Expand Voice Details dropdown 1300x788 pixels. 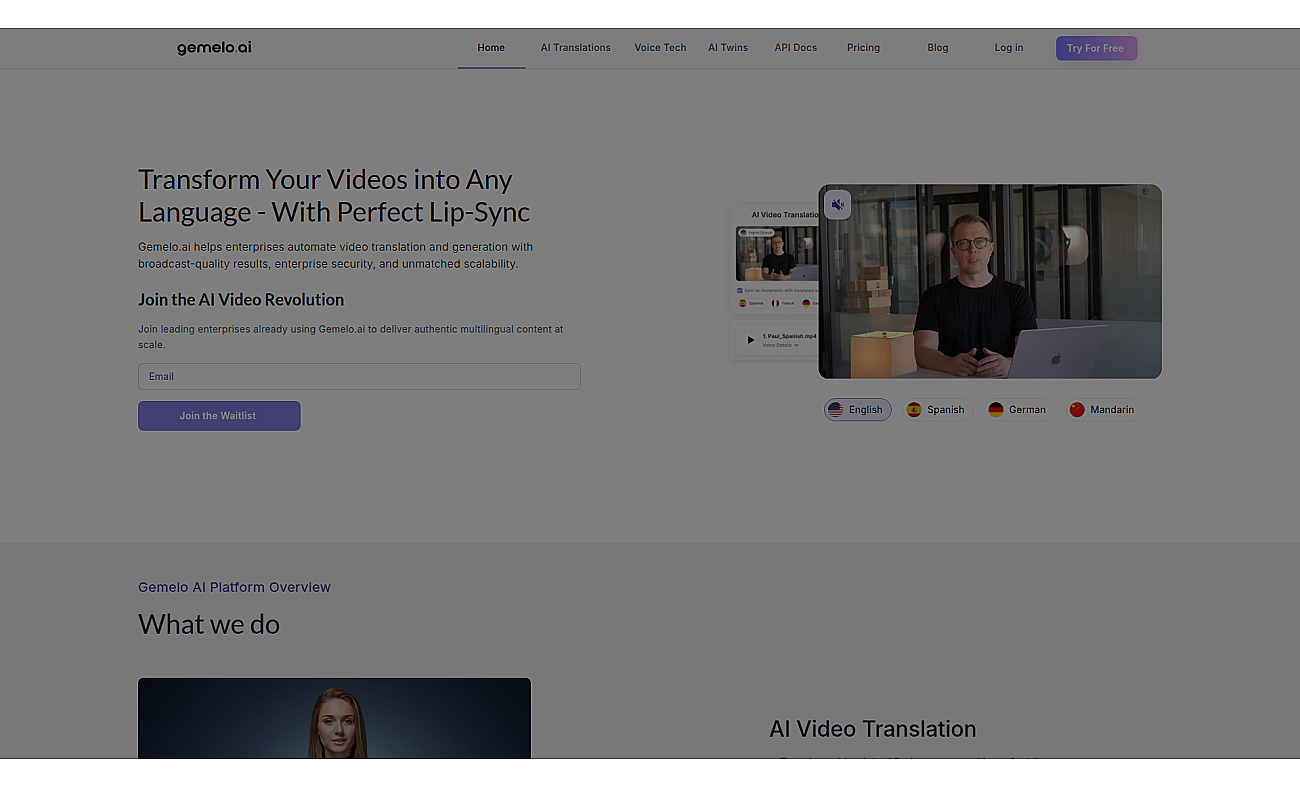780,345
